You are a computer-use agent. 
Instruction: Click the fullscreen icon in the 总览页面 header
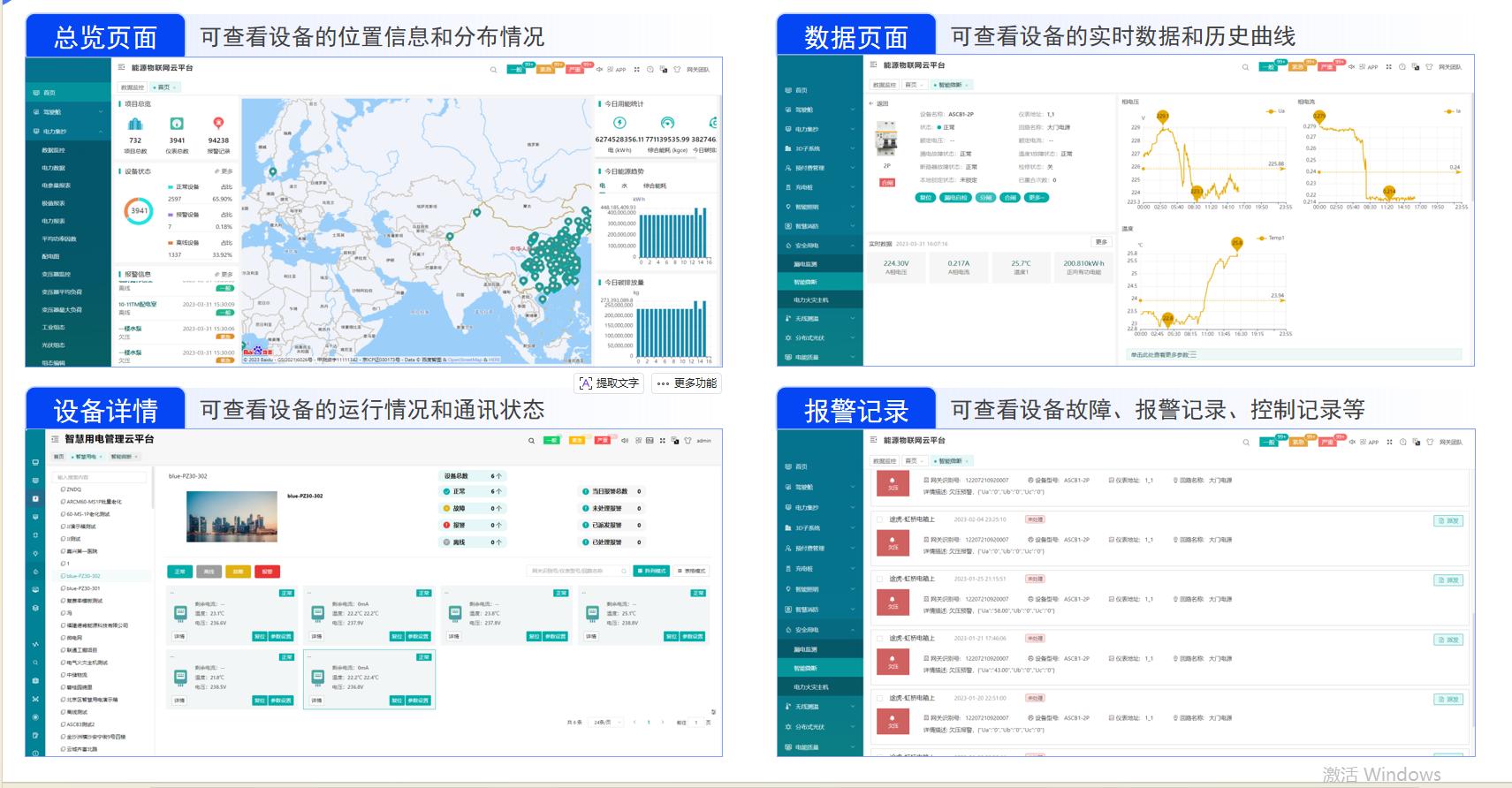coord(636,69)
